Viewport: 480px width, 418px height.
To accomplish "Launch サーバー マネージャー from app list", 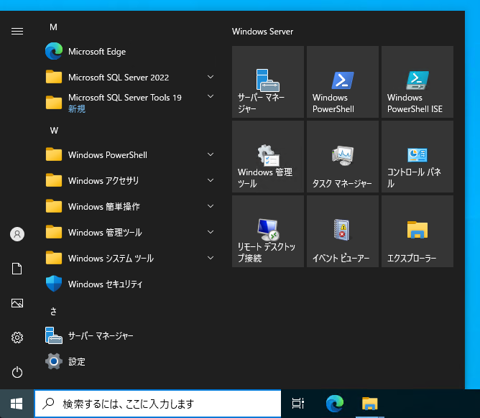I will (130, 336).
